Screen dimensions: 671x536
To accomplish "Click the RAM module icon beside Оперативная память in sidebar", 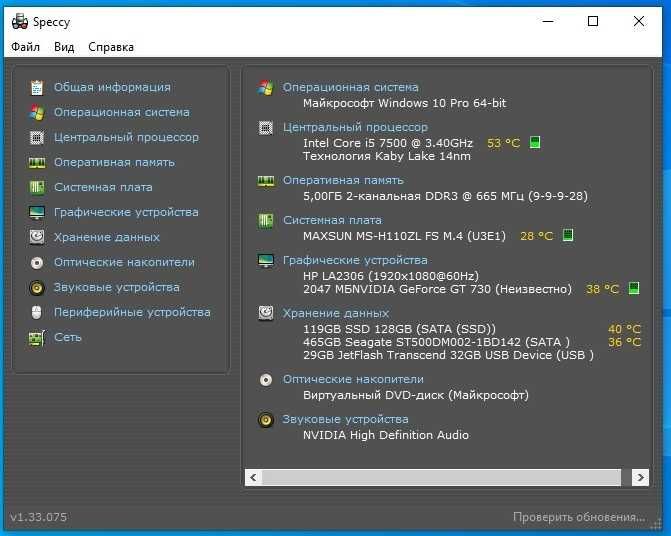I will 37,163.
